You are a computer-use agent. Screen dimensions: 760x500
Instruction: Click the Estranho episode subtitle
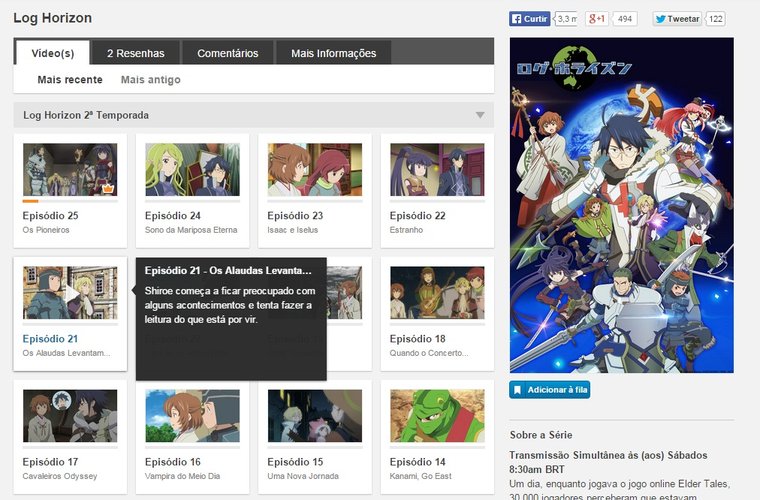(x=406, y=230)
